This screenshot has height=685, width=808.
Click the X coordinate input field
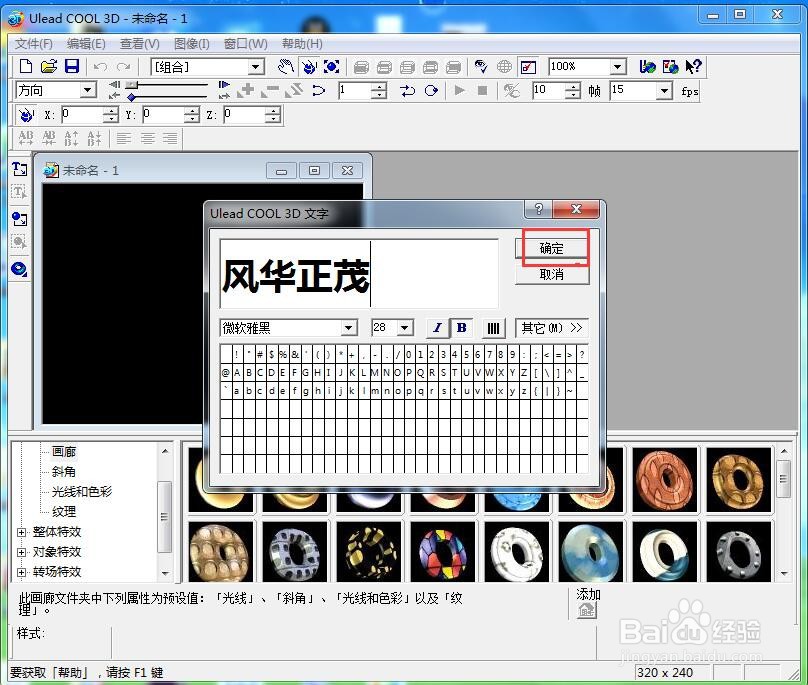point(82,114)
